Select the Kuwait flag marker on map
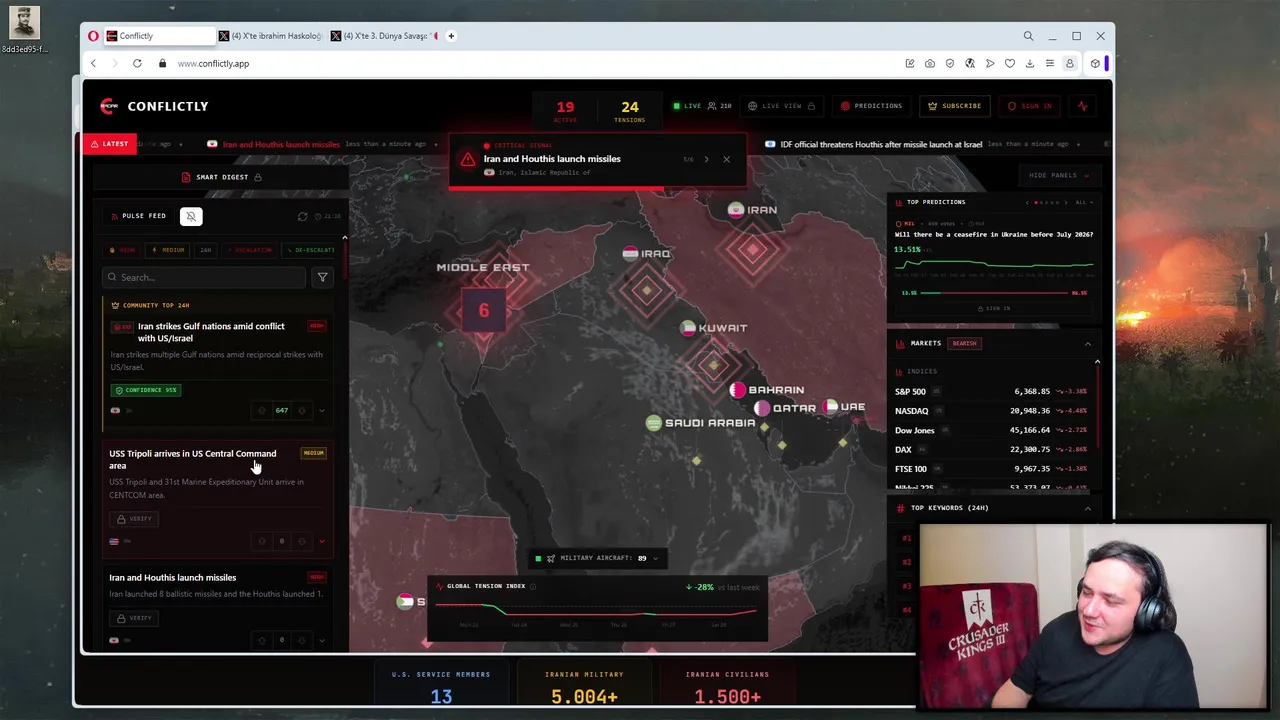The height and width of the screenshot is (720, 1280). pos(688,328)
